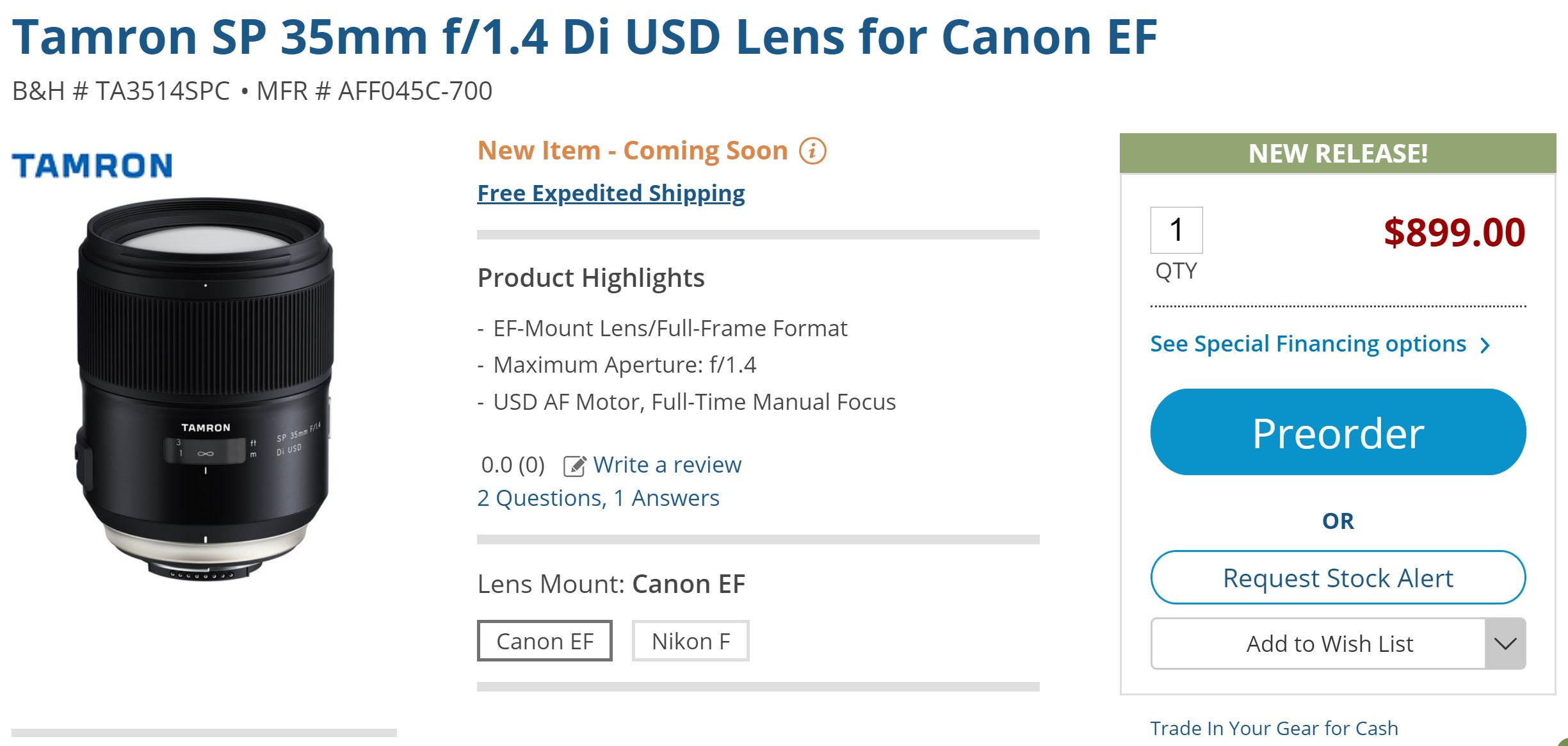Select the Canon EF lens mount

tap(544, 641)
